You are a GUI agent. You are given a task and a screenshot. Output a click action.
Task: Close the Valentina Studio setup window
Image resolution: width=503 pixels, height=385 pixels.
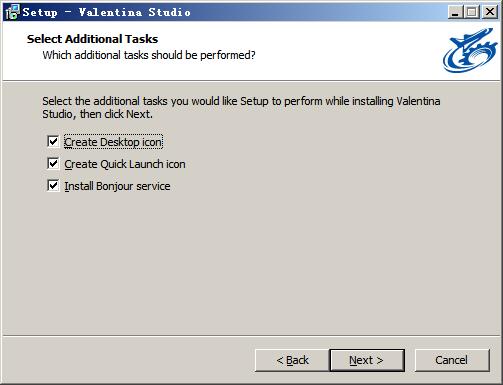point(490,12)
